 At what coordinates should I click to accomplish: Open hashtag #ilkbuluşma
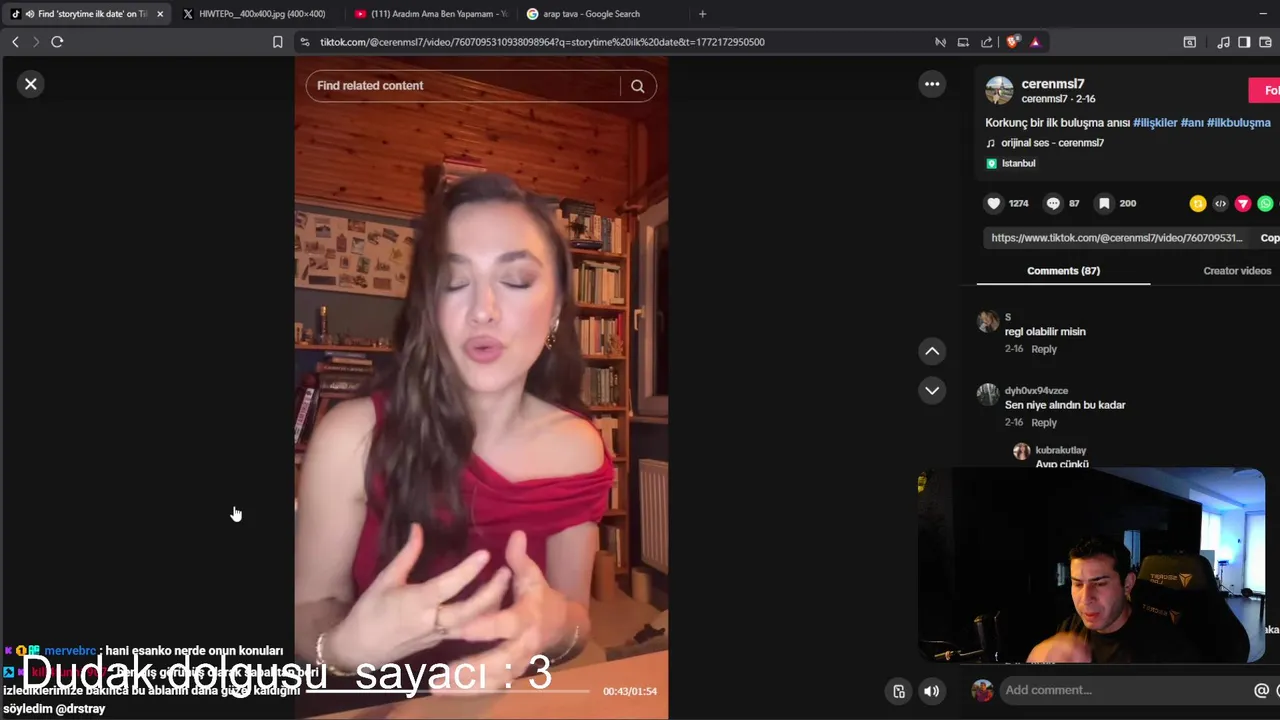click(1239, 123)
